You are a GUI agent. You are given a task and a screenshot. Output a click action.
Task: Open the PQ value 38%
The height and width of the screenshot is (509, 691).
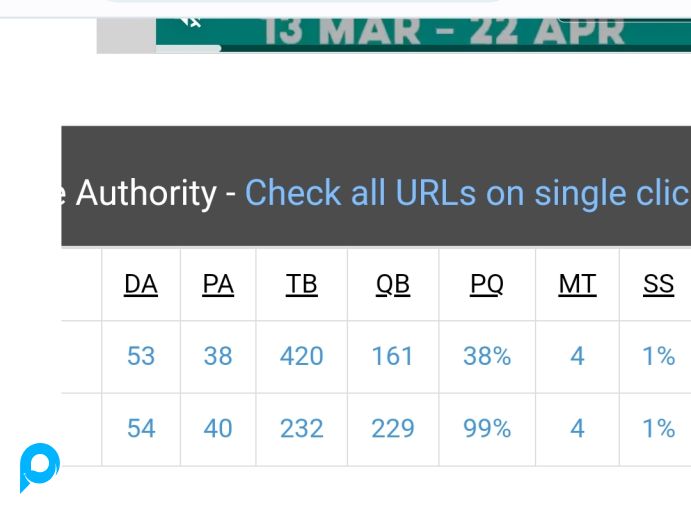coord(487,356)
